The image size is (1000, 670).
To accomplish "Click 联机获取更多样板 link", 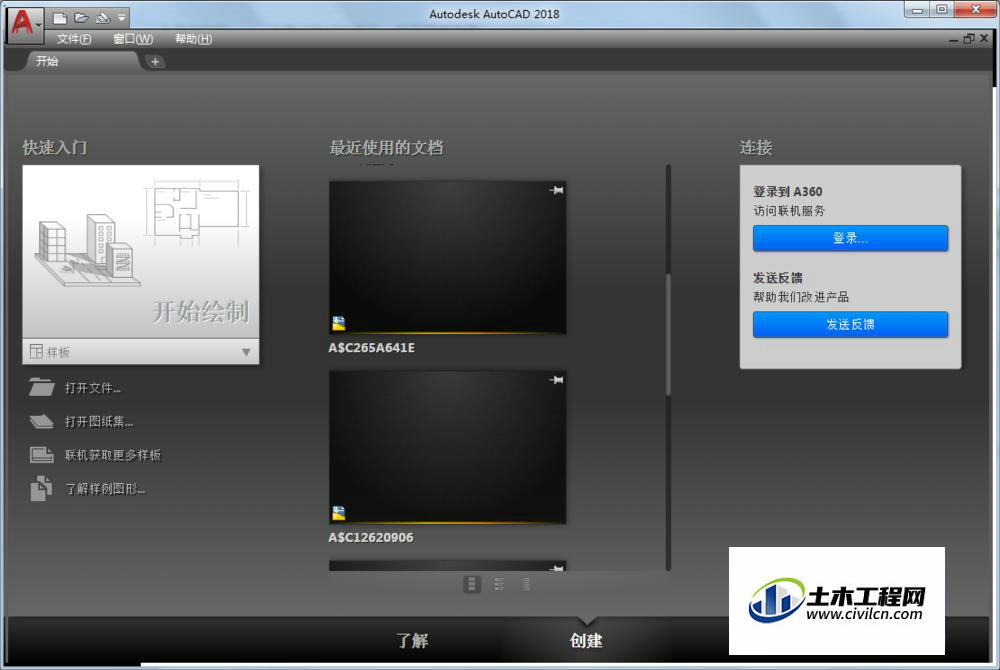I will [x=112, y=455].
